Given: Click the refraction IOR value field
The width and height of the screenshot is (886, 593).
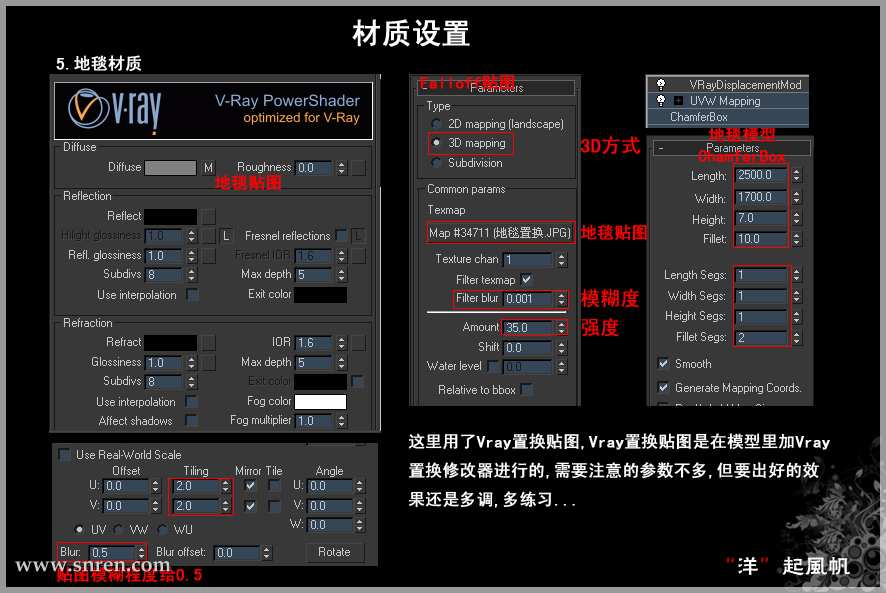Looking at the screenshot, I should [315, 343].
